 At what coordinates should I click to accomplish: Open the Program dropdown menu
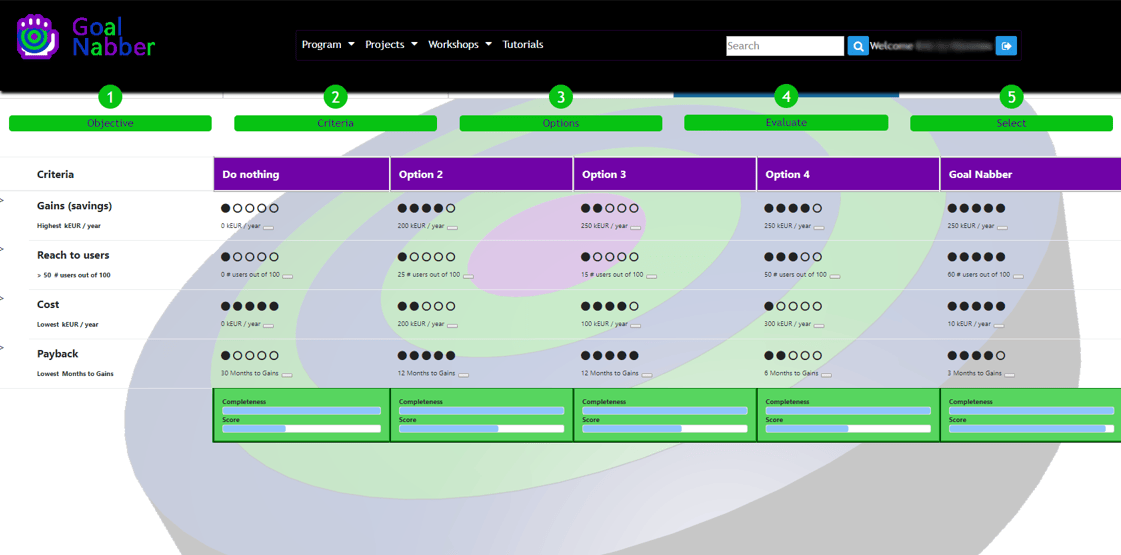point(328,44)
